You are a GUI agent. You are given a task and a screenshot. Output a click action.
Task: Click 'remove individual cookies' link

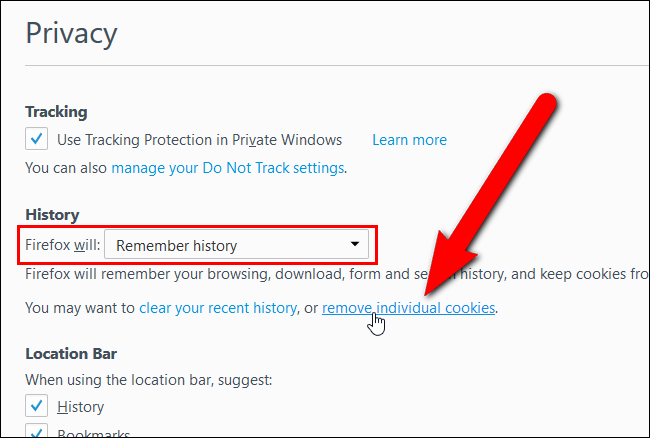(x=408, y=308)
